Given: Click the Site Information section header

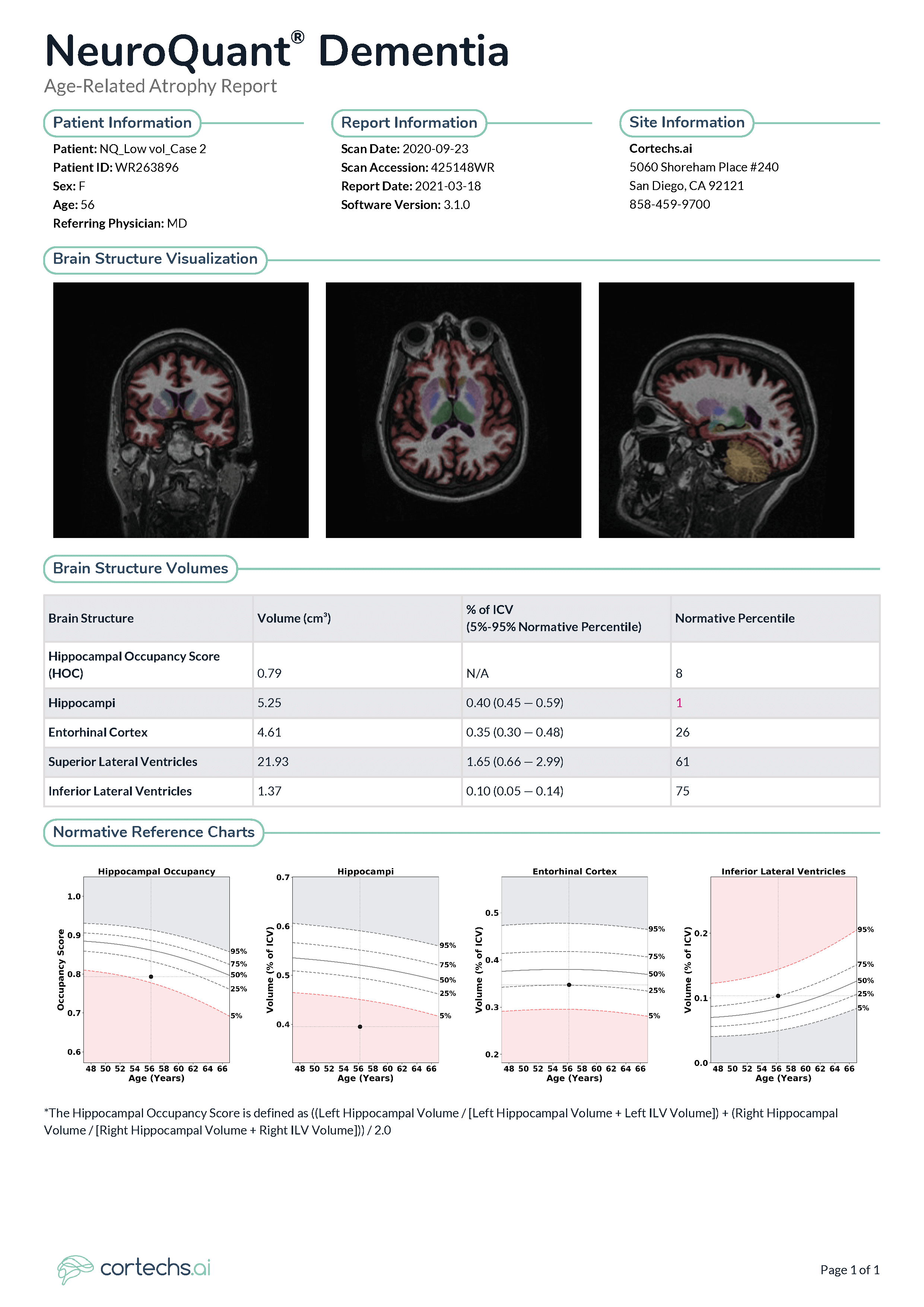Looking at the screenshot, I should [x=687, y=123].
